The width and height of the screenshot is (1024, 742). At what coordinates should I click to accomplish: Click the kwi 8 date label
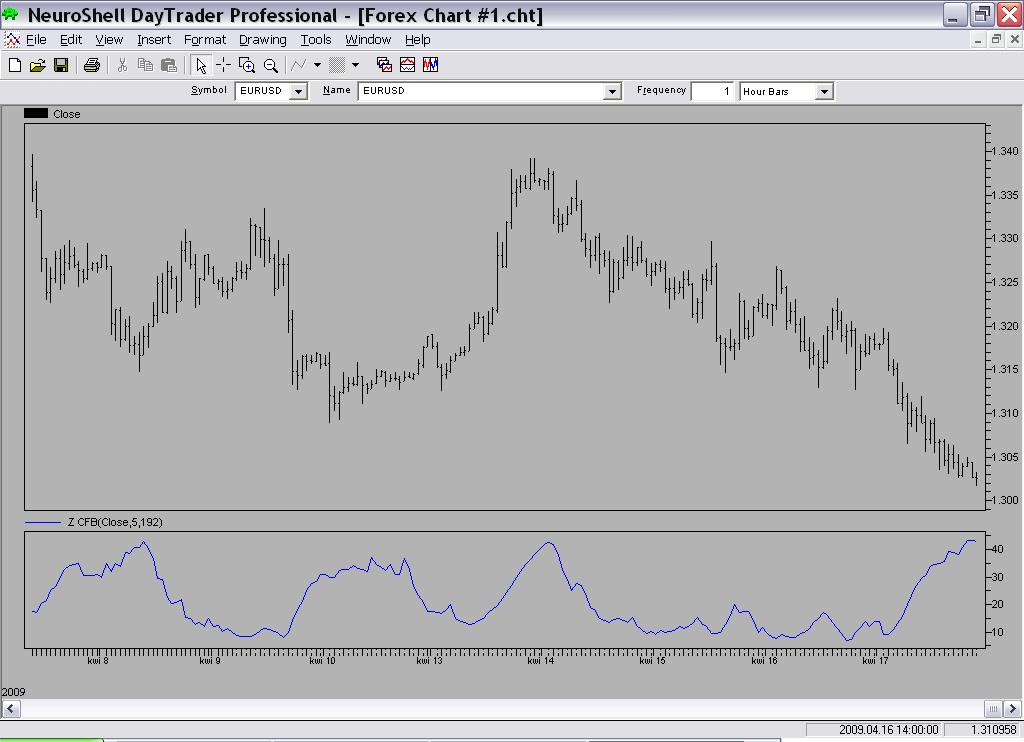98,660
